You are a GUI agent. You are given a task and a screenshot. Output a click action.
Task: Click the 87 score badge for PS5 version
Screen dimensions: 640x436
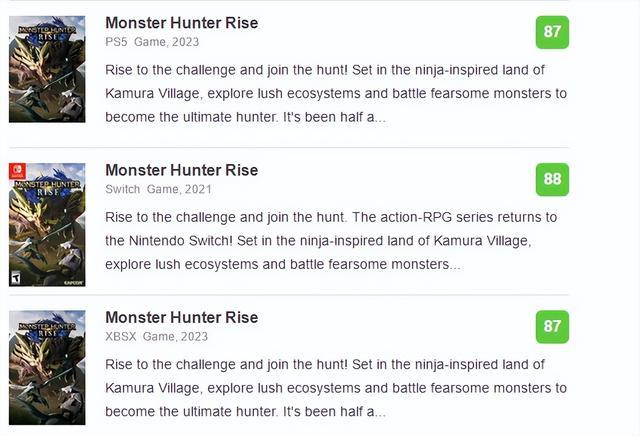point(552,31)
